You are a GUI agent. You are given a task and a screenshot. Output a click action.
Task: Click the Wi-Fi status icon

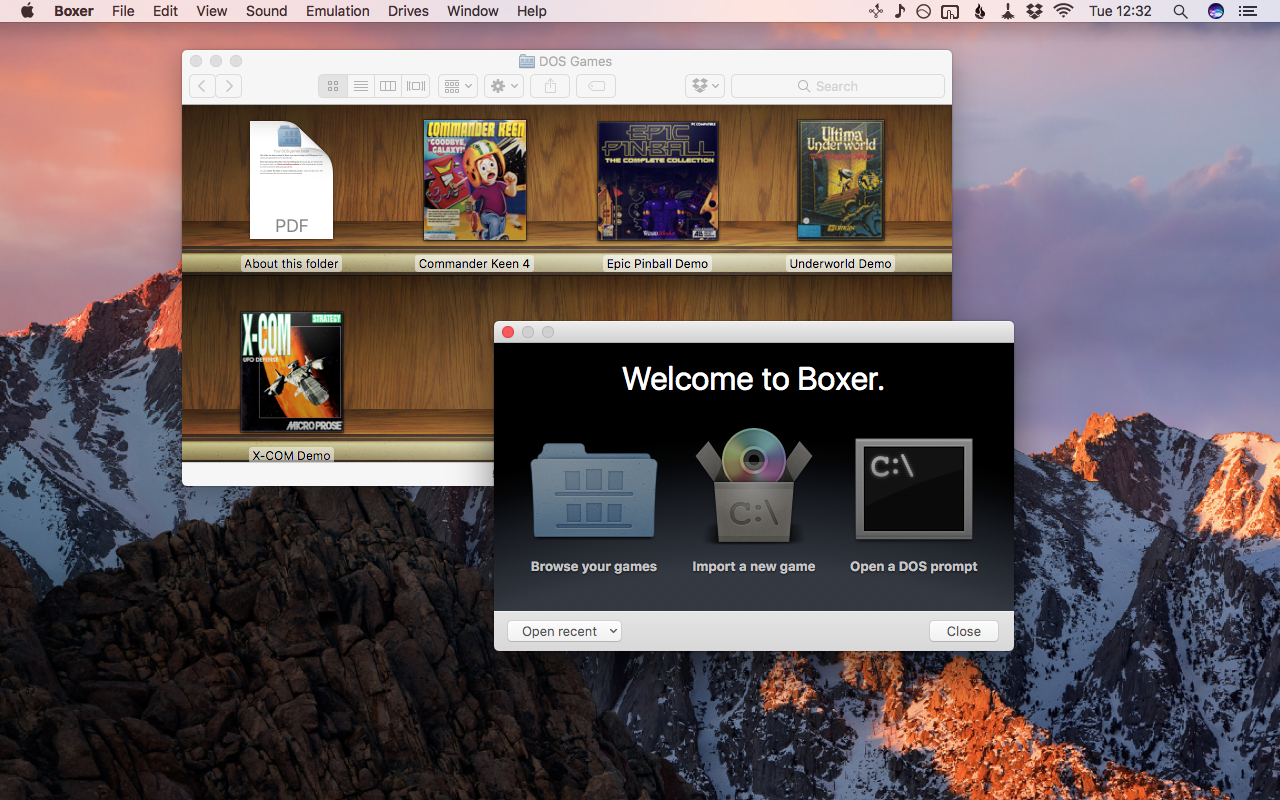(1063, 11)
